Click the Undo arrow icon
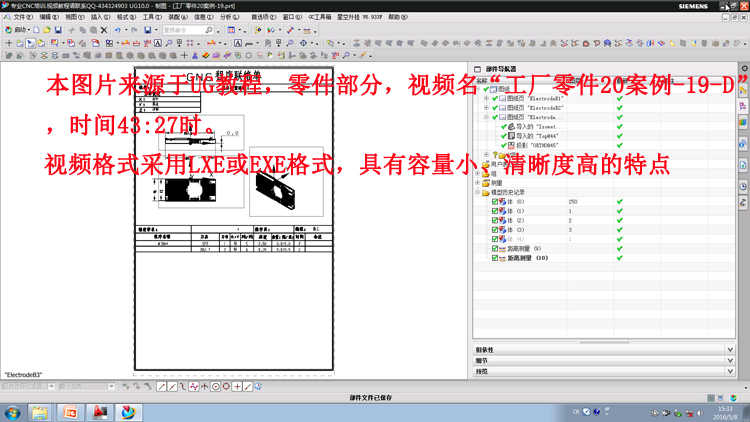The image size is (750, 422). (117, 30)
